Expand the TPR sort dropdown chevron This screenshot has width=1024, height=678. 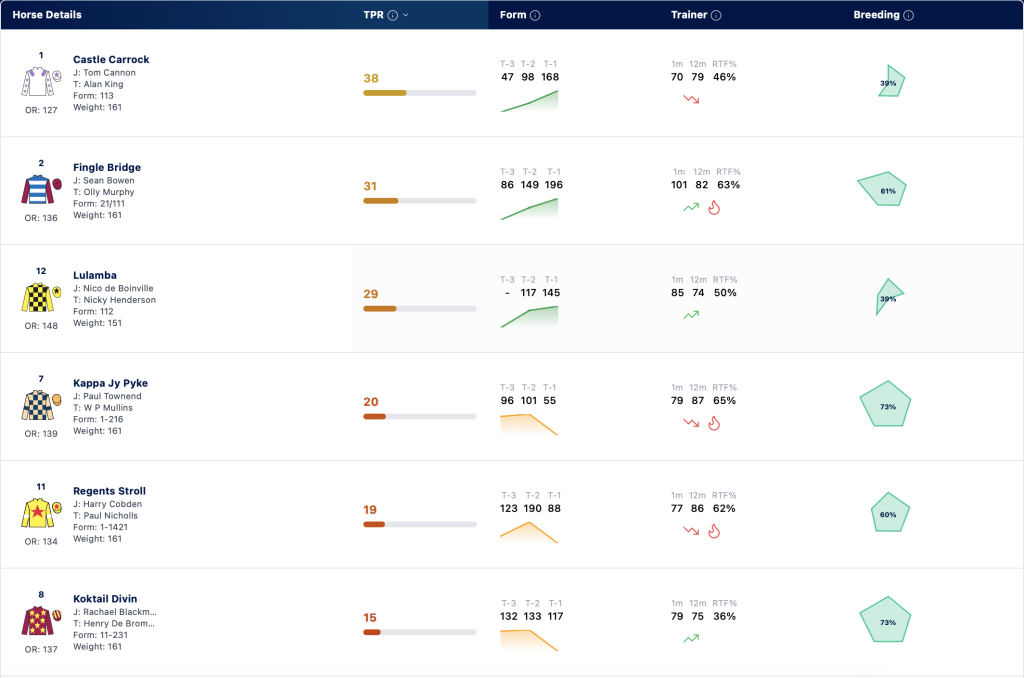[x=406, y=15]
